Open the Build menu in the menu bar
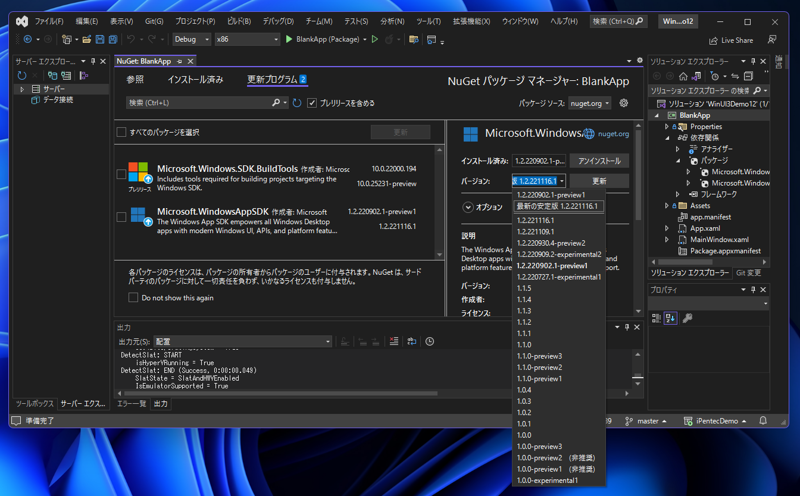 coord(239,21)
